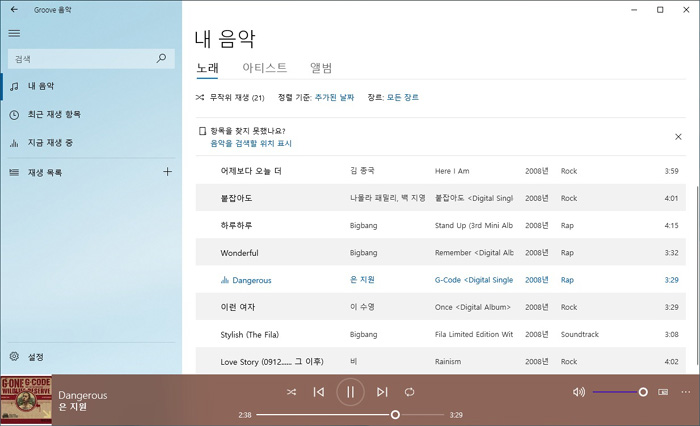The width and height of the screenshot is (700, 426).
Task: Switch to the 아티스트 tab
Action: point(265,68)
